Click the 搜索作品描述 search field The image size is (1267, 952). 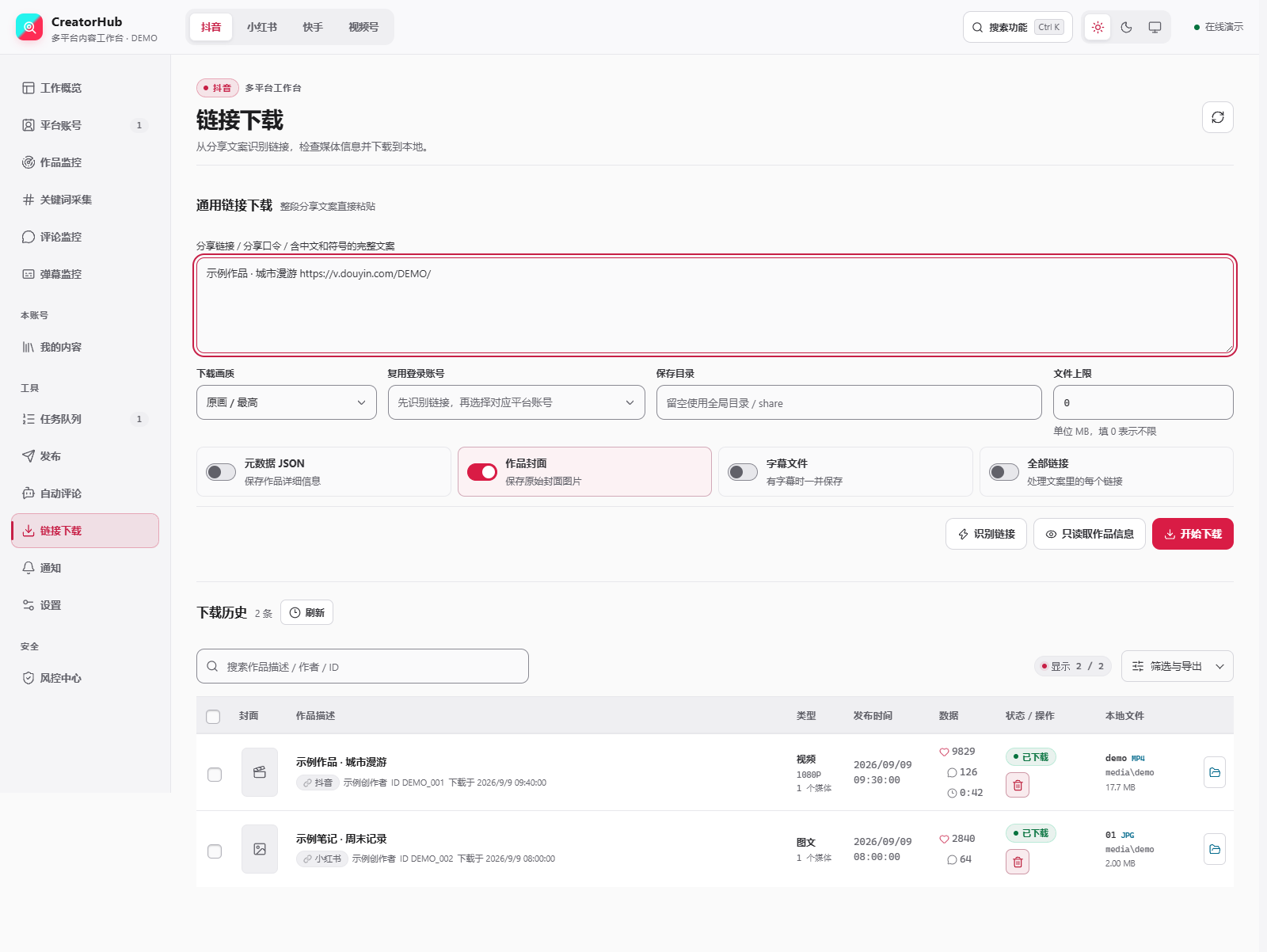coord(363,666)
